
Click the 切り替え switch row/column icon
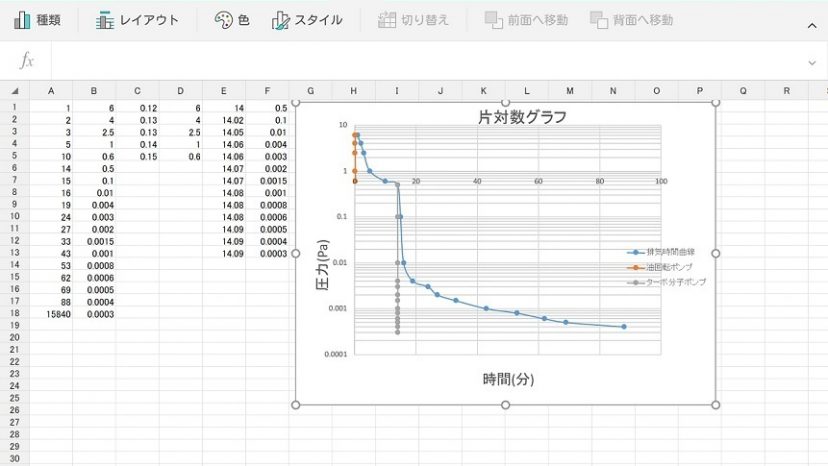387,20
